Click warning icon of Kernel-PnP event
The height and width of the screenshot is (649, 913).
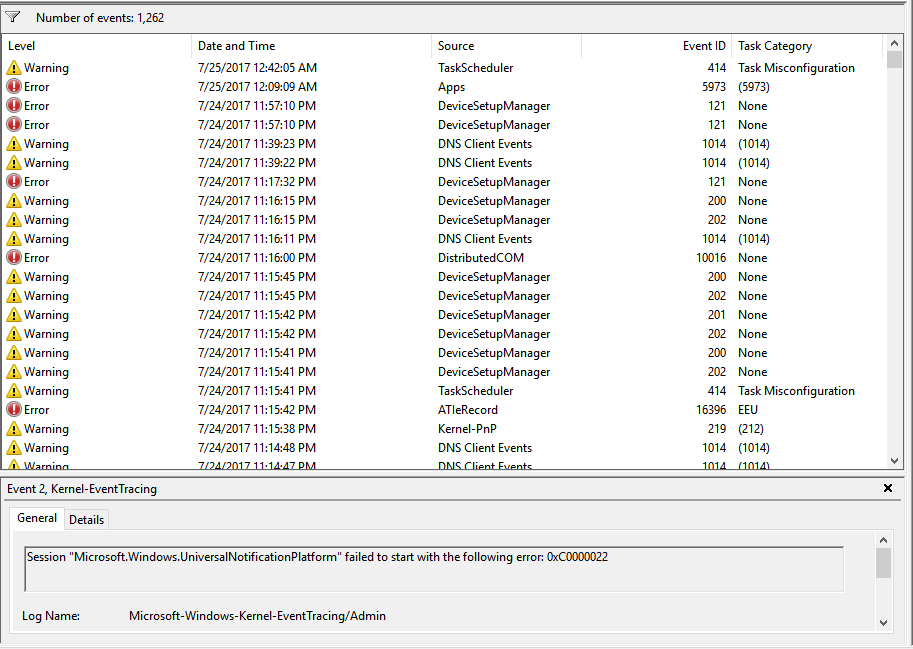click(x=14, y=429)
